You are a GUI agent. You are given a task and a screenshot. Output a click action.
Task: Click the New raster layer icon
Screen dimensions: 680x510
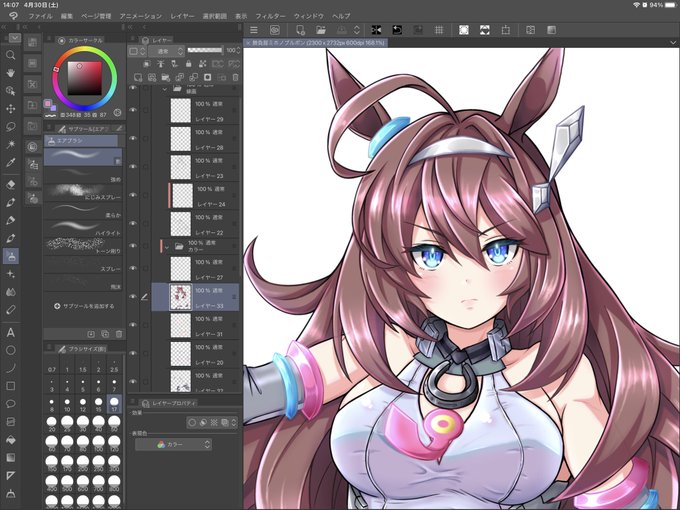[x=138, y=78]
